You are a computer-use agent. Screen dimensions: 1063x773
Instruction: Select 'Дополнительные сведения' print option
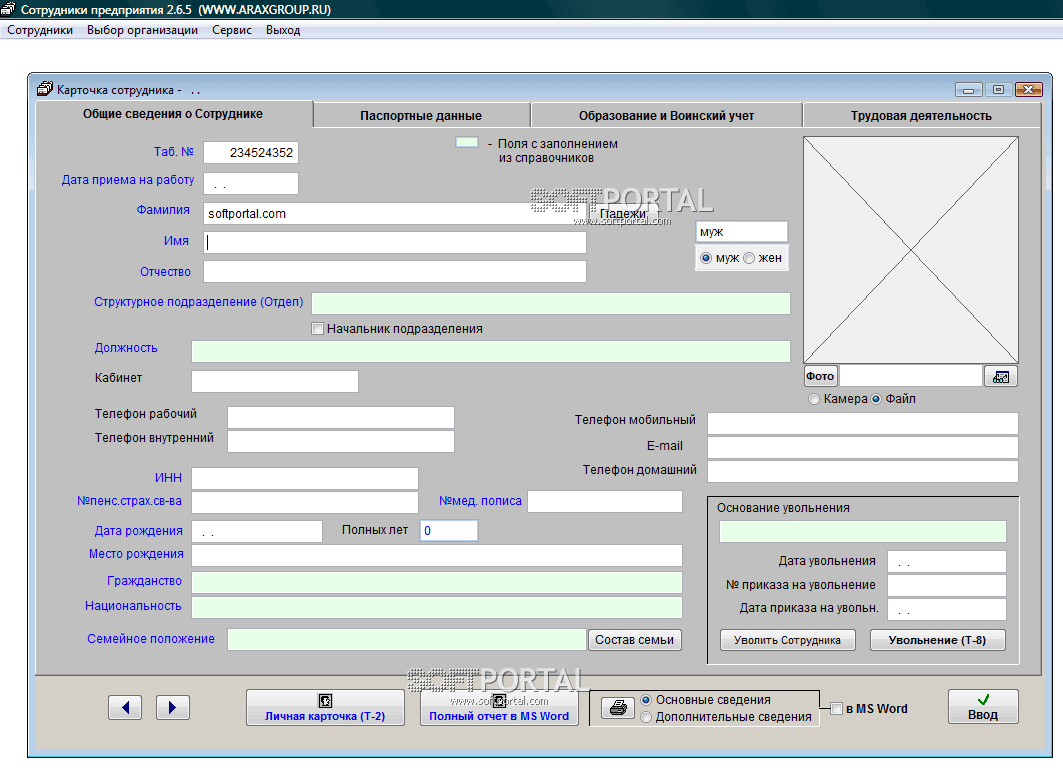point(646,717)
